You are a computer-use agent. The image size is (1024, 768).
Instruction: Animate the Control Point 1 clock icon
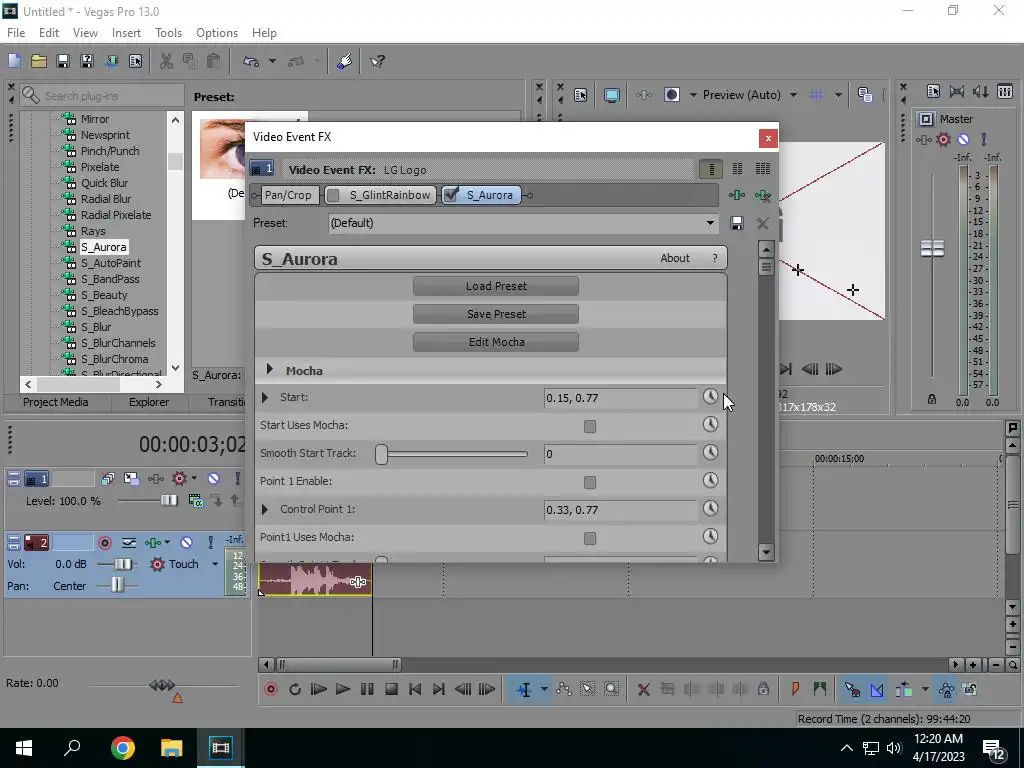(x=710, y=509)
